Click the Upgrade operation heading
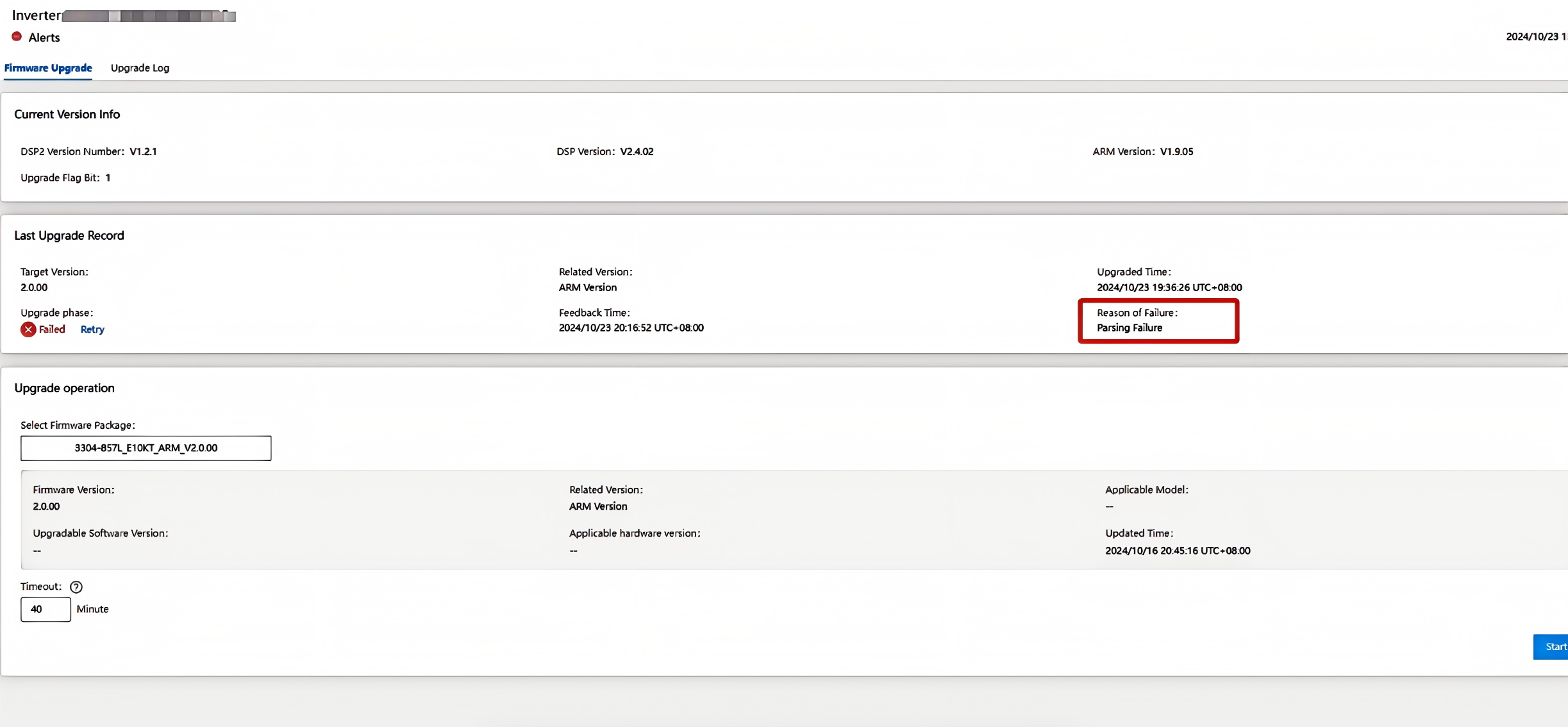Screen dimensions: 1568x727 point(64,388)
